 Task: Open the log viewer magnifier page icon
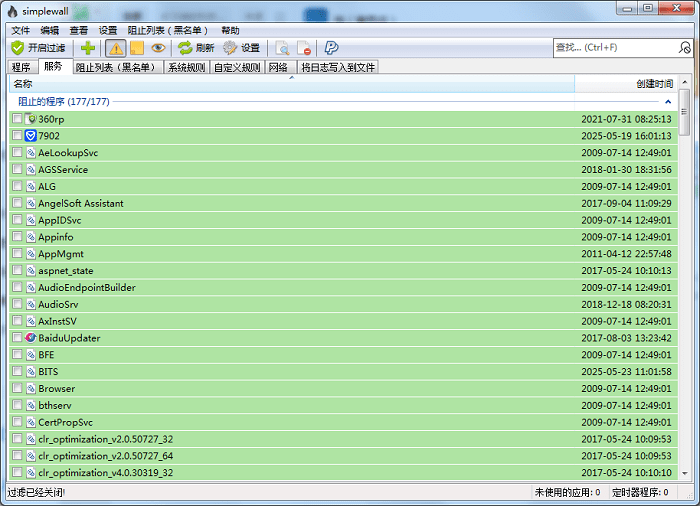click(x=282, y=48)
